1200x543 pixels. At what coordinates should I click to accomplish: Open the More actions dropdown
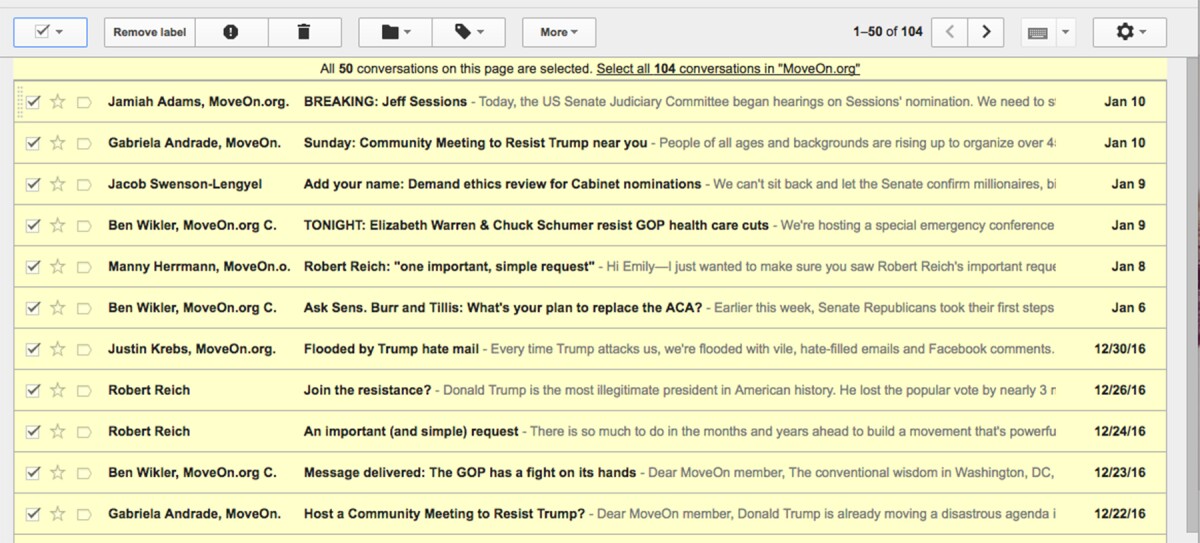click(x=559, y=32)
